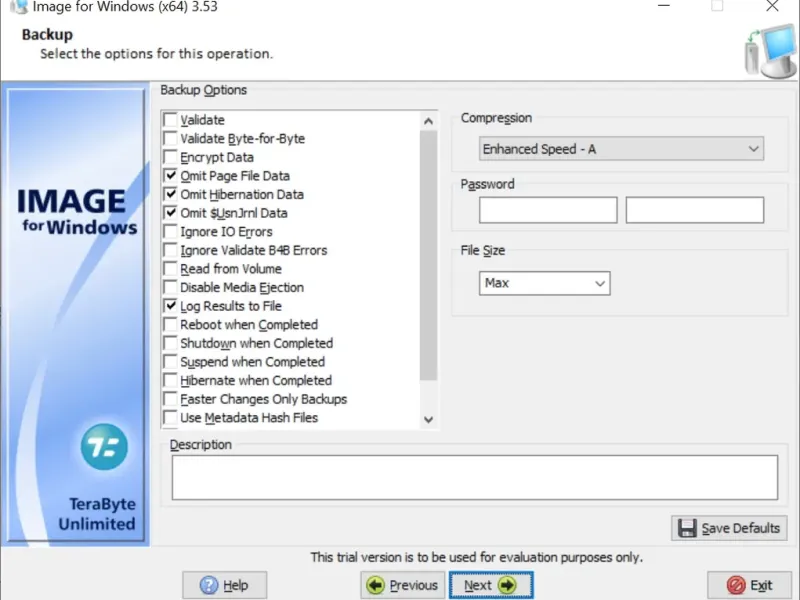Close the Image for Windows window
This screenshot has width=800, height=600.
pos(772,6)
